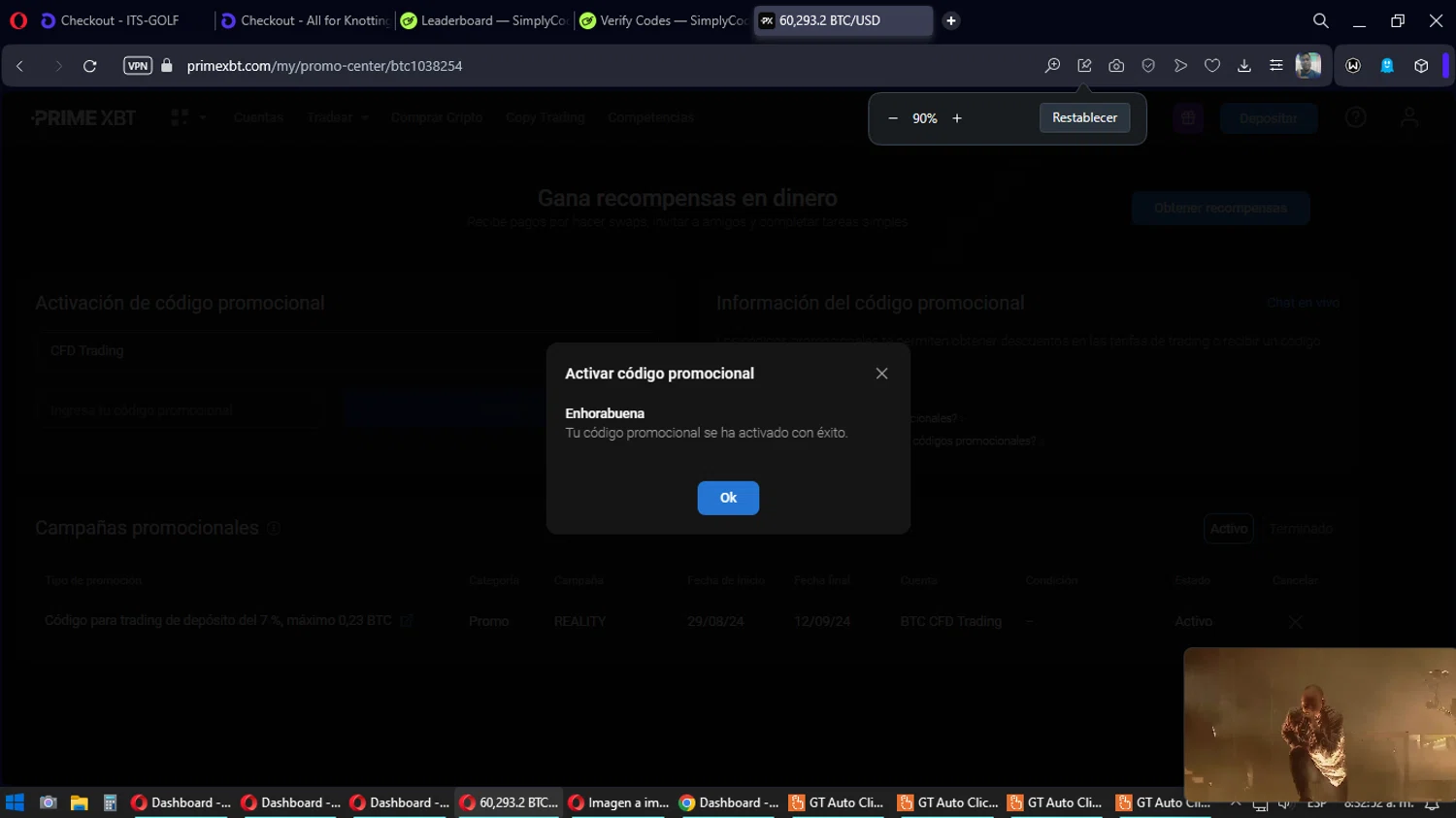Expand the apps grid dropdown

(x=188, y=117)
